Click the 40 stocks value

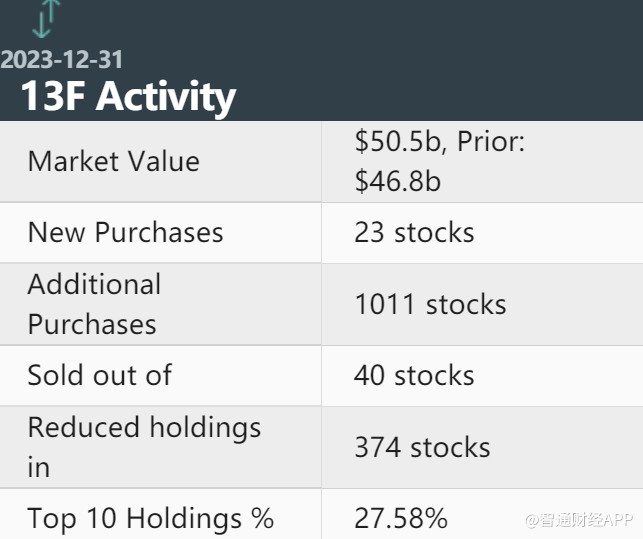(413, 375)
